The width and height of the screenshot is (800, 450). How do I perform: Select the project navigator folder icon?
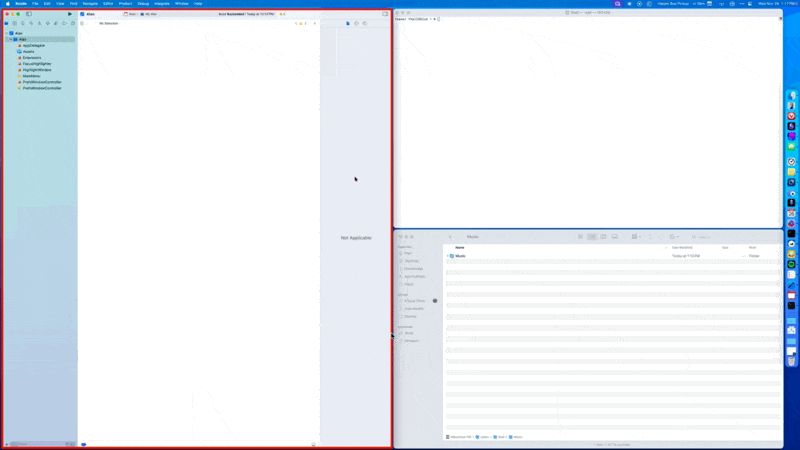point(7,23)
